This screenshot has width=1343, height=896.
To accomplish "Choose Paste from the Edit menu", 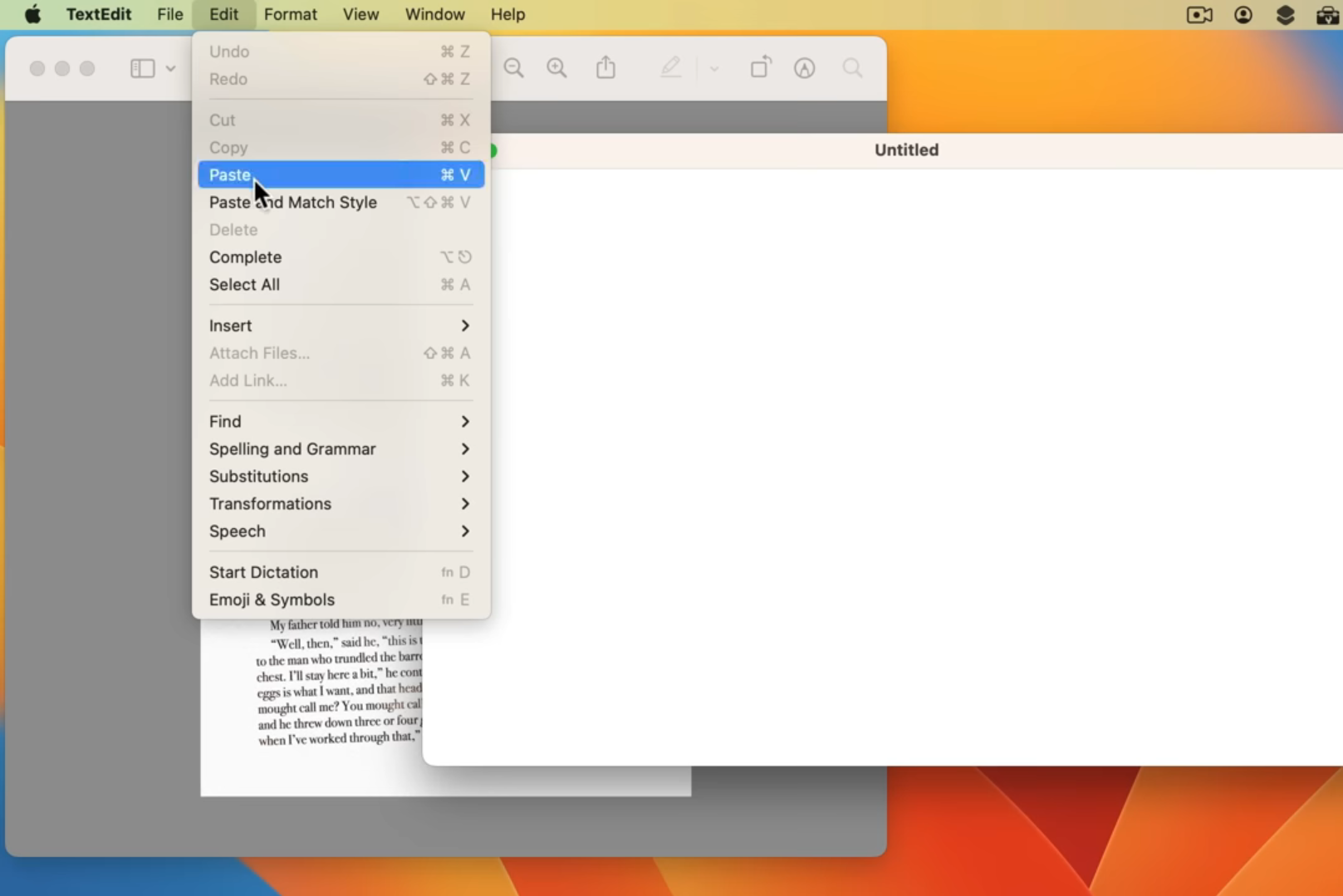I will tap(341, 174).
